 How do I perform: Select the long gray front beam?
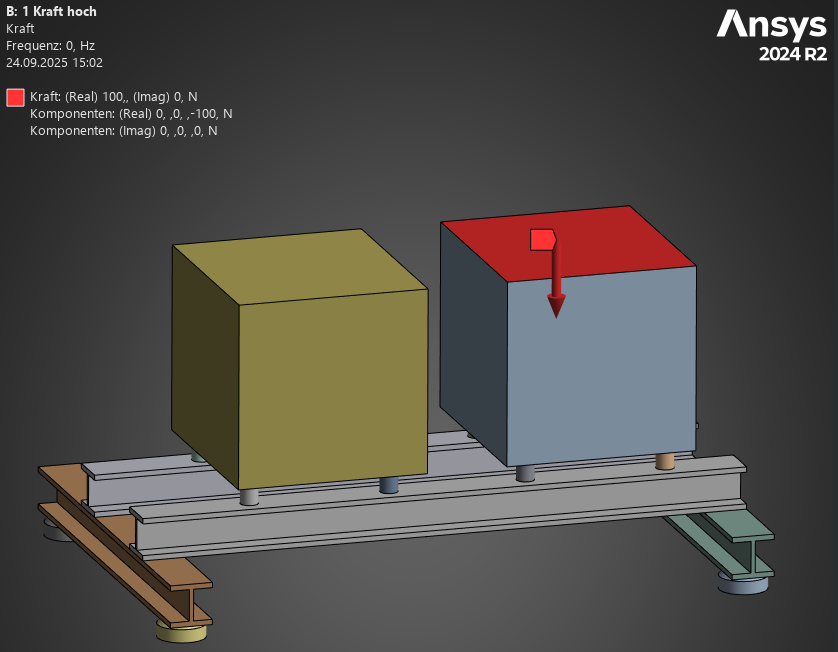click(440, 520)
